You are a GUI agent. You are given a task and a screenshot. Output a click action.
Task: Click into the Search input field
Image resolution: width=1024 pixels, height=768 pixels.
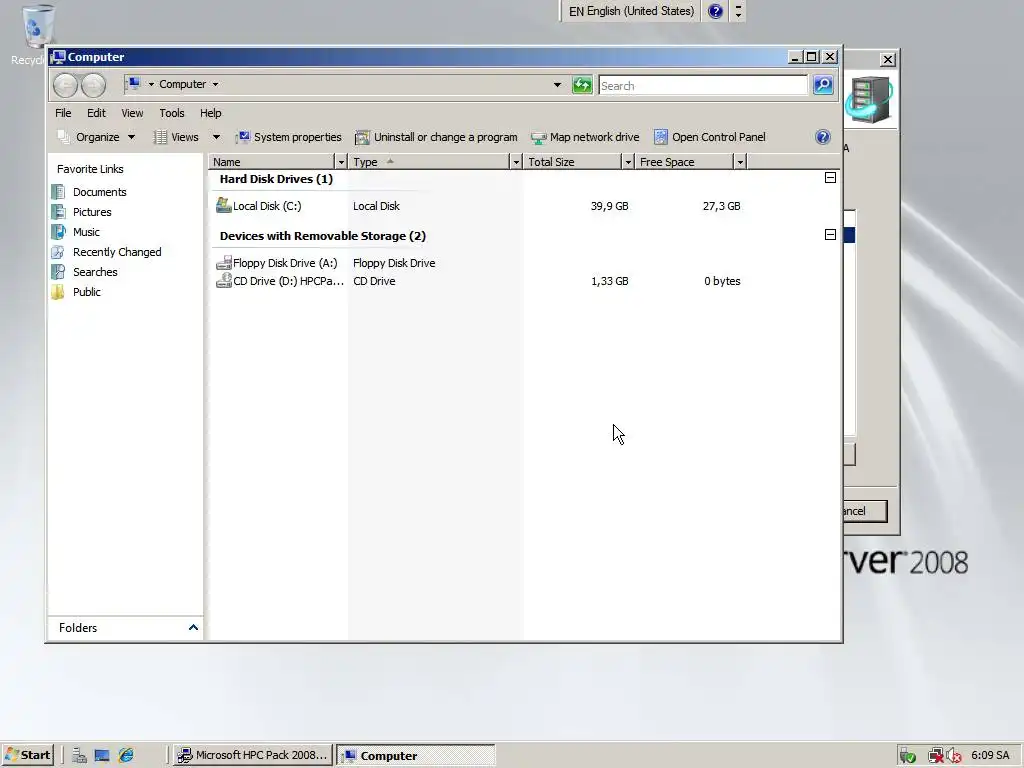pyautogui.click(x=703, y=86)
